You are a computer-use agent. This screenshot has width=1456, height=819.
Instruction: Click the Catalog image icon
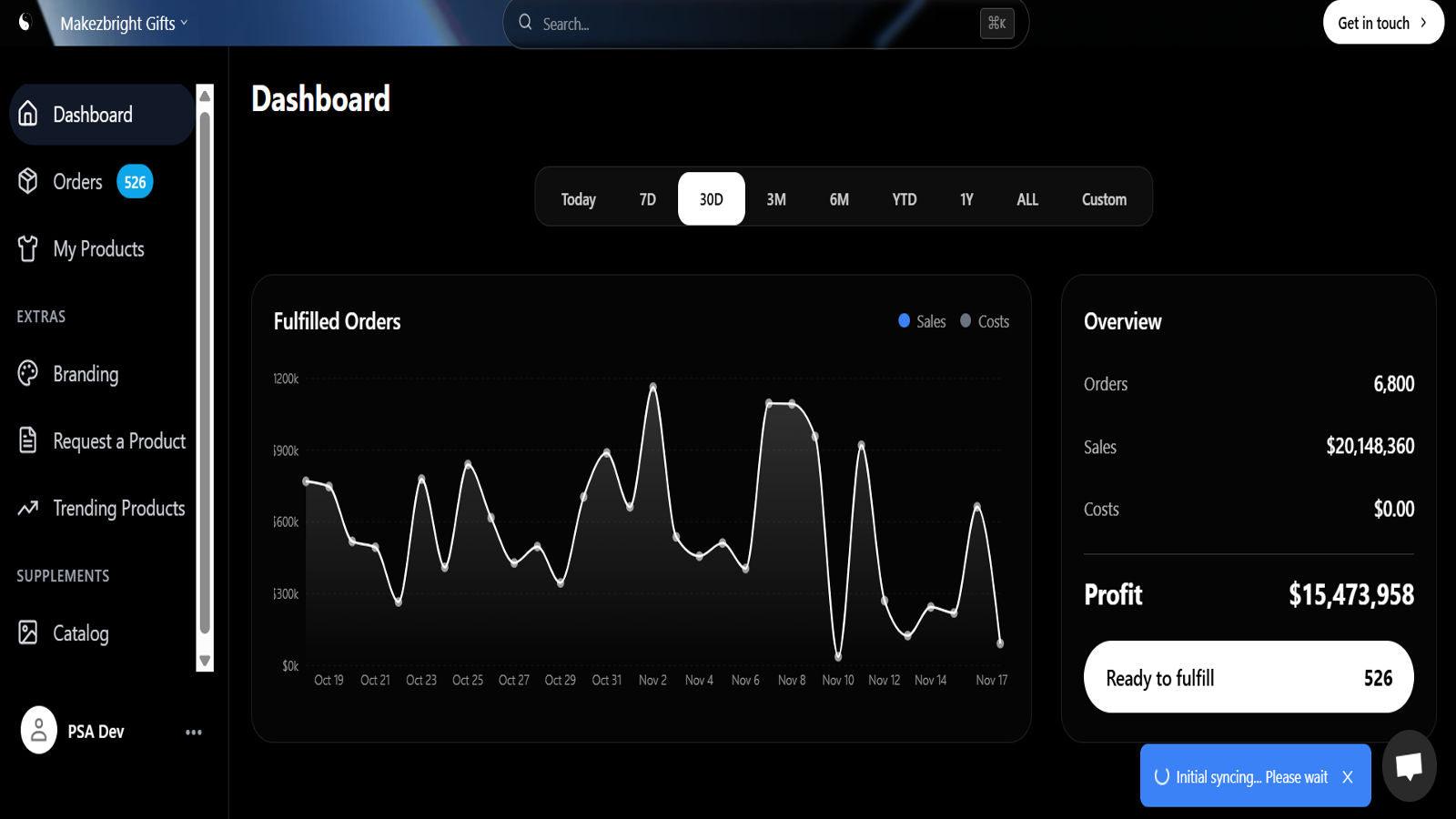tap(28, 632)
